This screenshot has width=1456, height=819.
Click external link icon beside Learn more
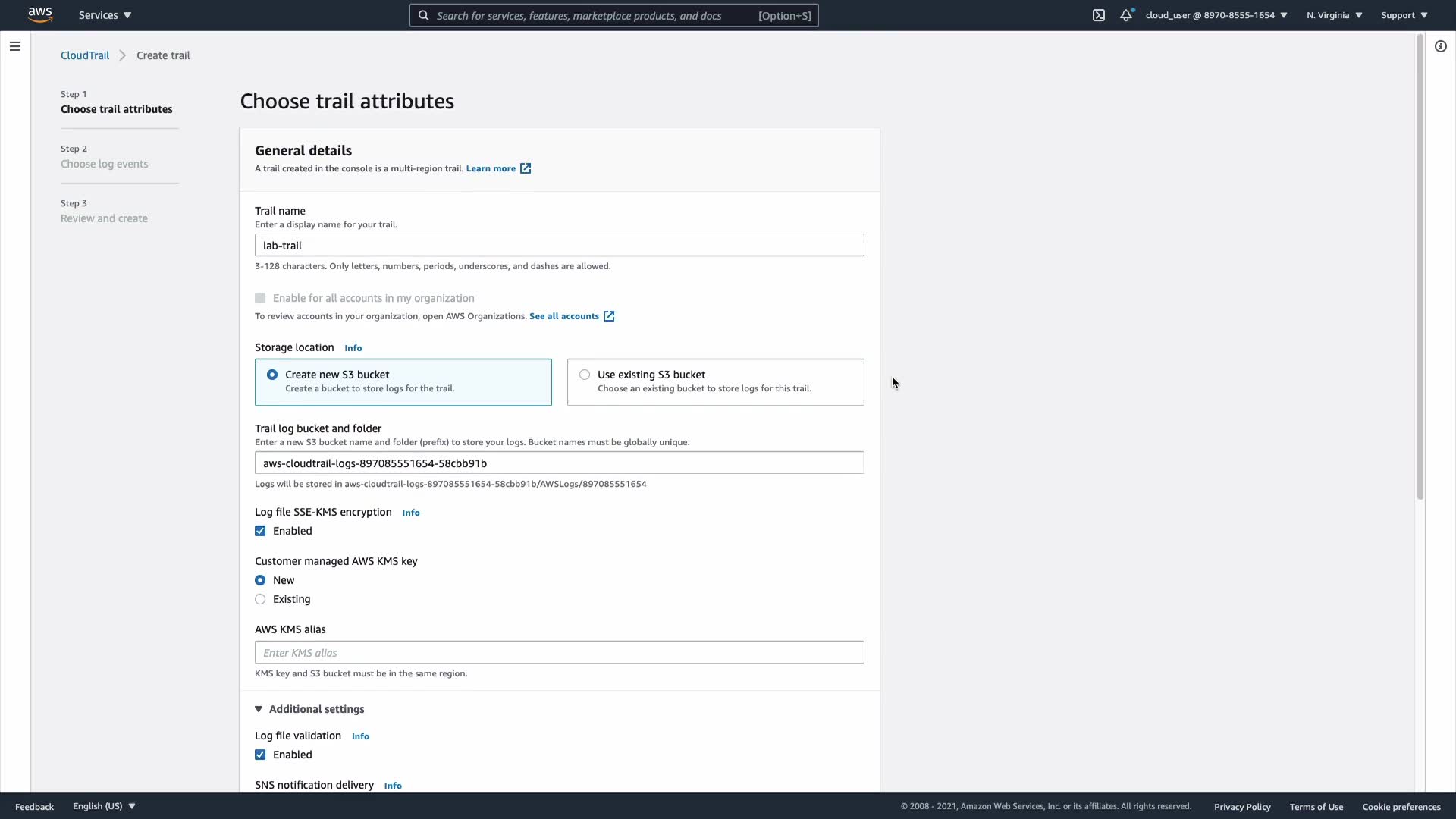[526, 168]
